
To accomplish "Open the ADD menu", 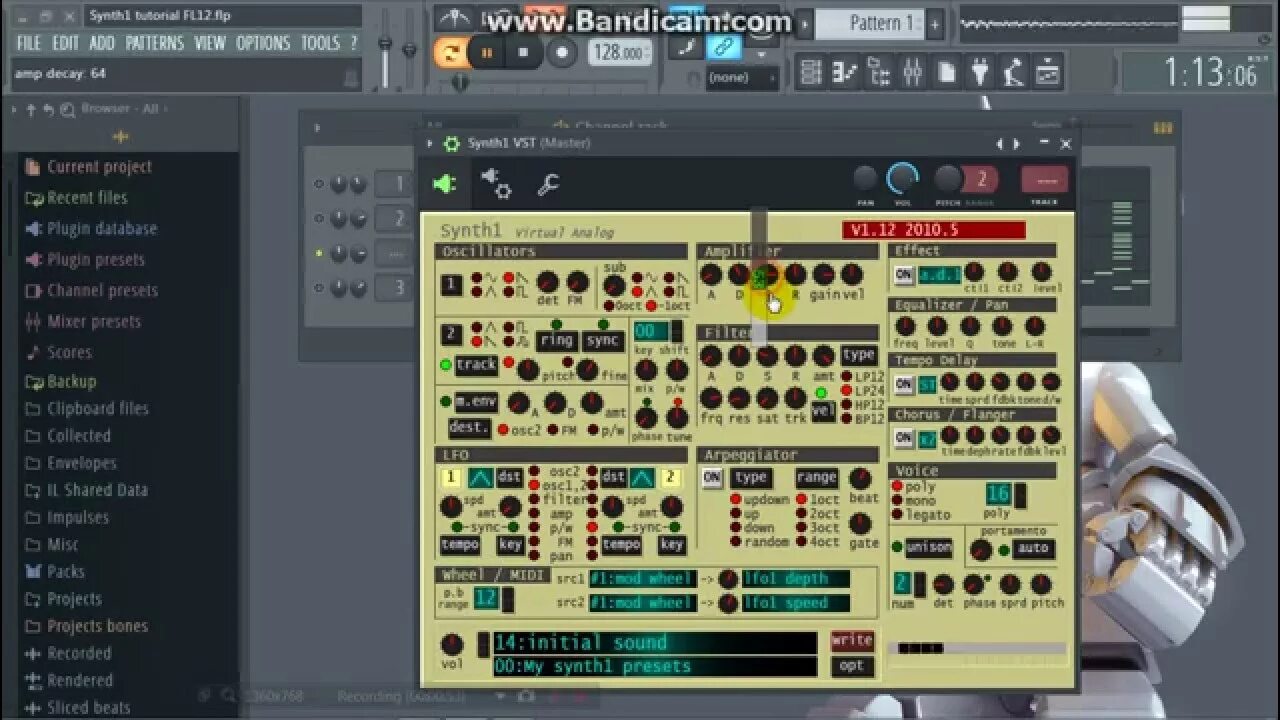I will pos(102,43).
